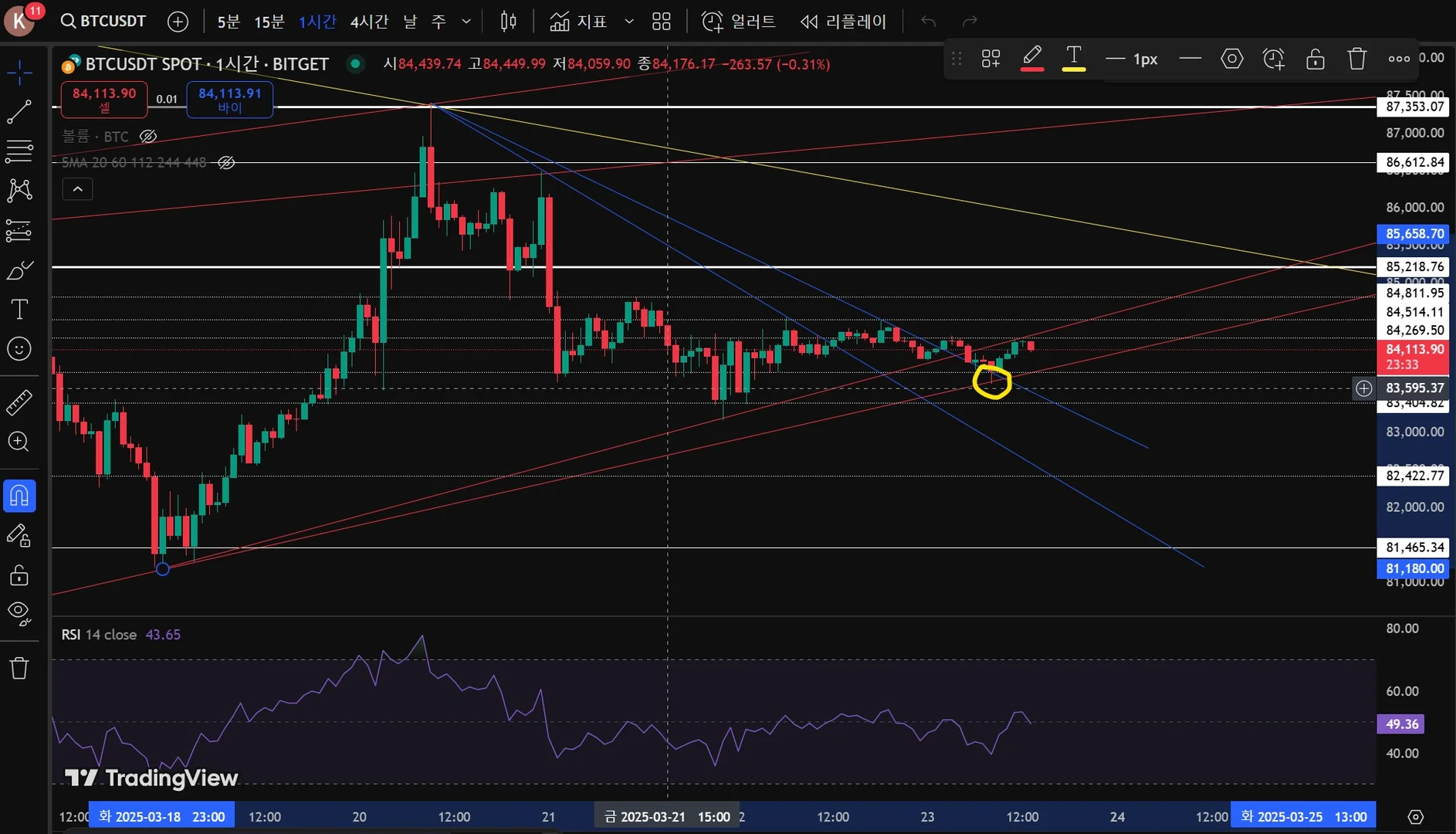This screenshot has height=834, width=1456.
Task: Open the user profile avatar menu
Action: coord(19,21)
